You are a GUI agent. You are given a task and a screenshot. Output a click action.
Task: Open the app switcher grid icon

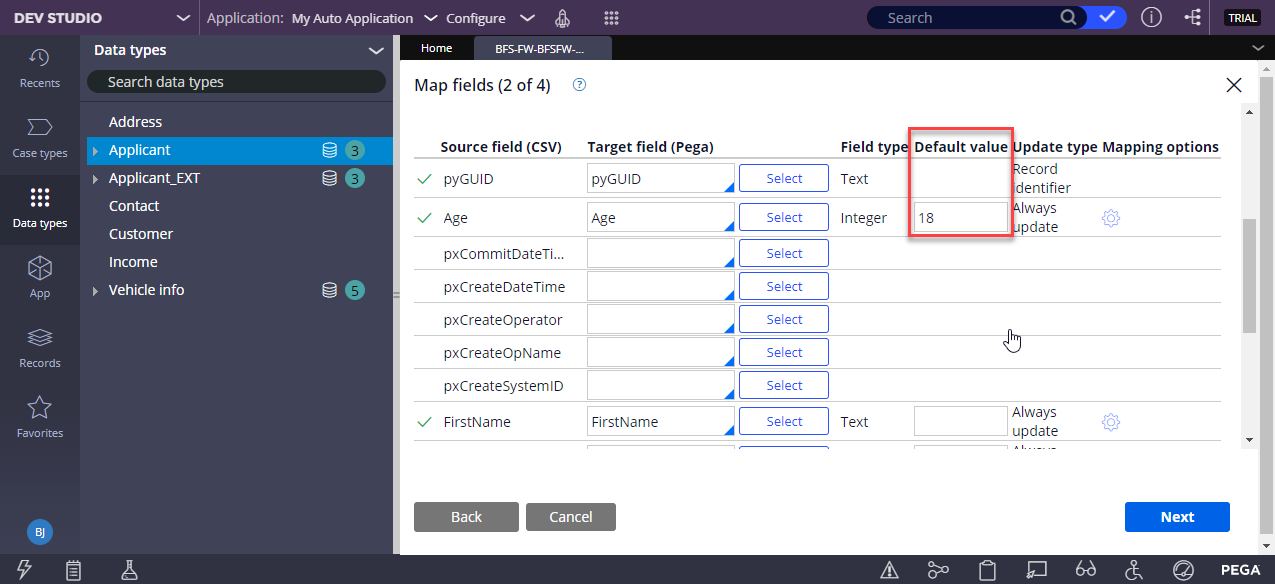611,18
